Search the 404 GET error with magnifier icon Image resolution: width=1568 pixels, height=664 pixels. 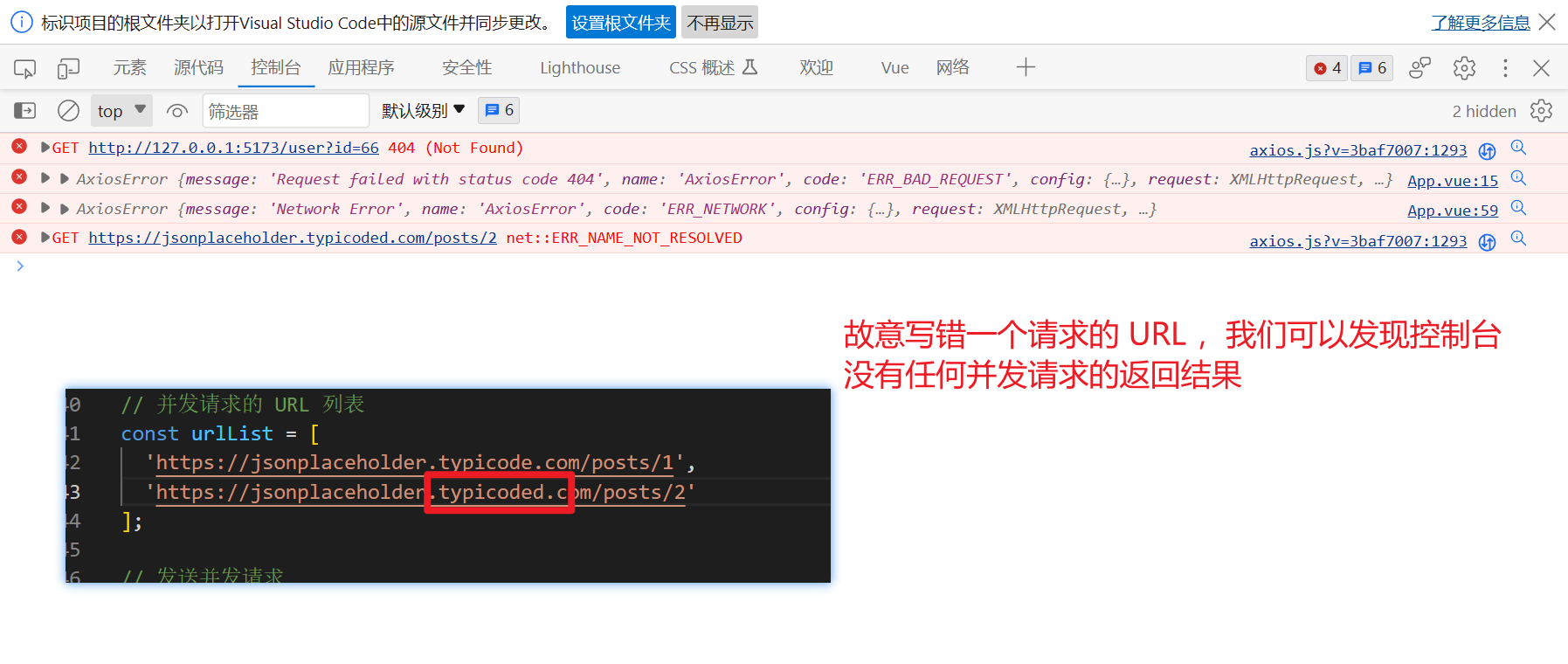[x=1518, y=148]
